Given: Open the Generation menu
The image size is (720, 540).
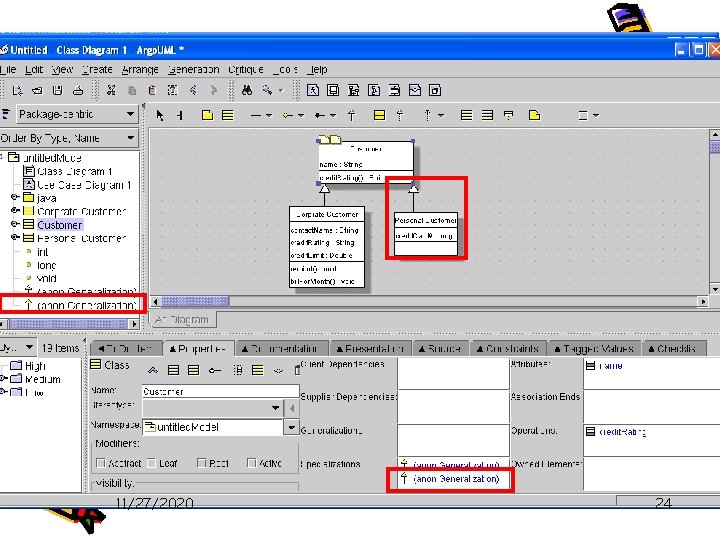Looking at the screenshot, I should tap(193, 69).
